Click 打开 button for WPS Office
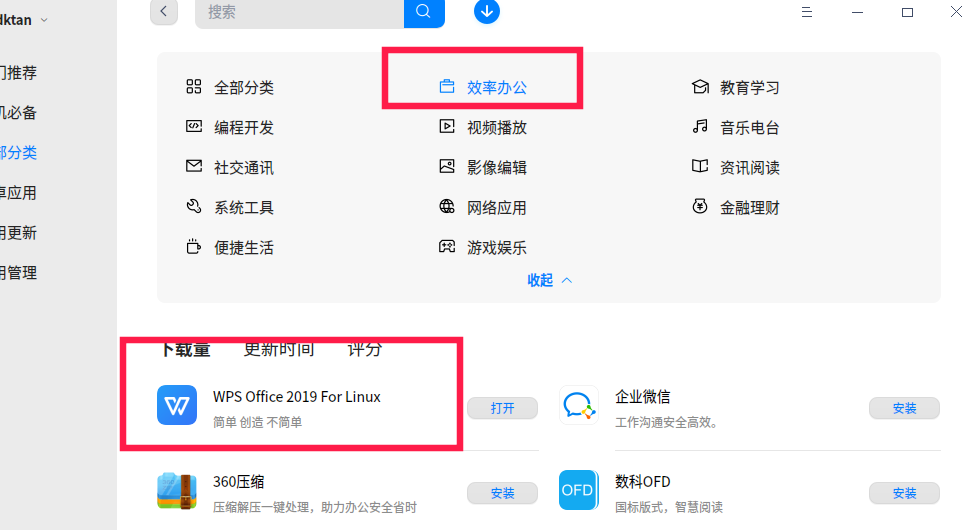 tap(502, 408)
